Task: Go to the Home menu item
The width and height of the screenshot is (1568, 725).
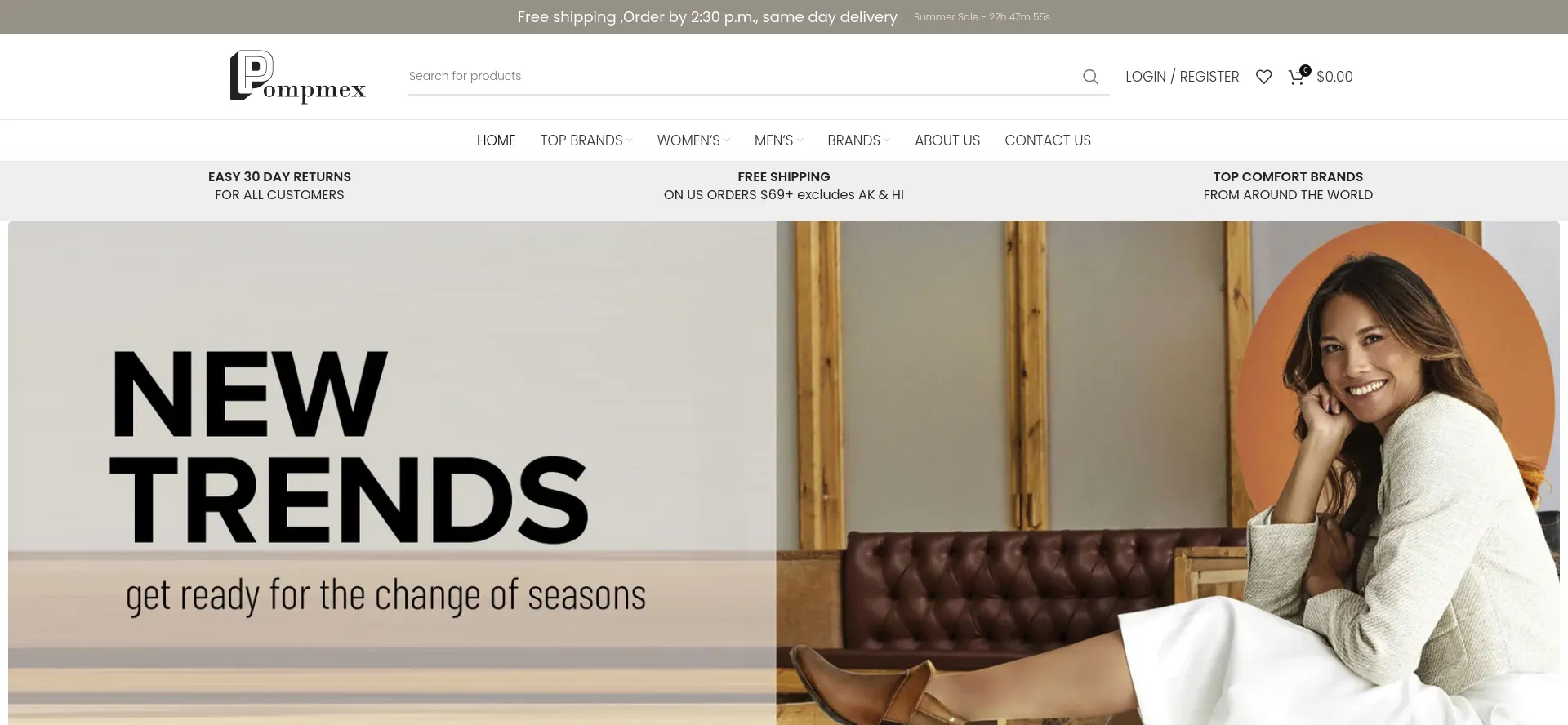Action: point(496,140)
